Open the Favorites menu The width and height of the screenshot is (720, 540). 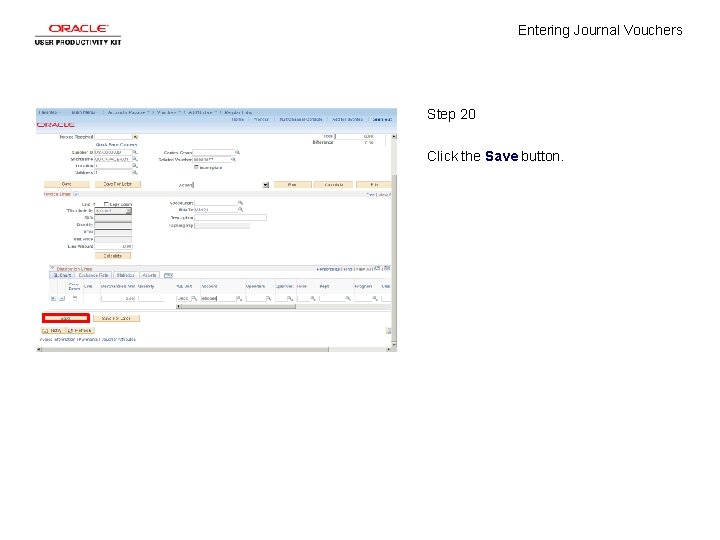pyautogui.click(x=48, y=112)
